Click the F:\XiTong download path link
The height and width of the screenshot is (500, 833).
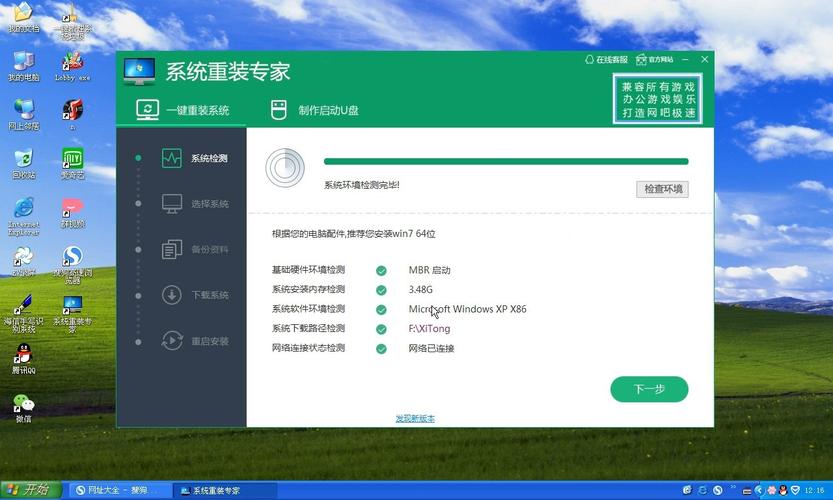[x=429, y=329]
